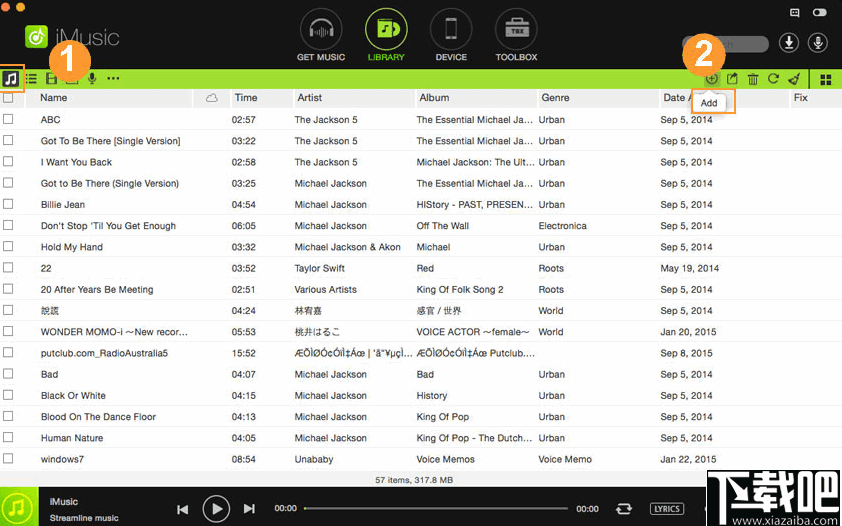Check the box for Bad

point(8,374)
